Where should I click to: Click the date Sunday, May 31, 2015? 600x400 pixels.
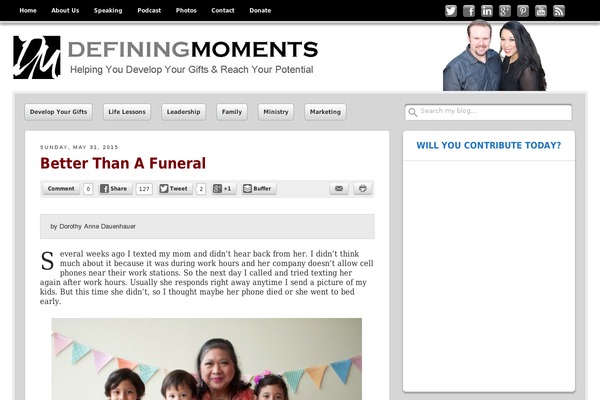click(x=79, y=147)
